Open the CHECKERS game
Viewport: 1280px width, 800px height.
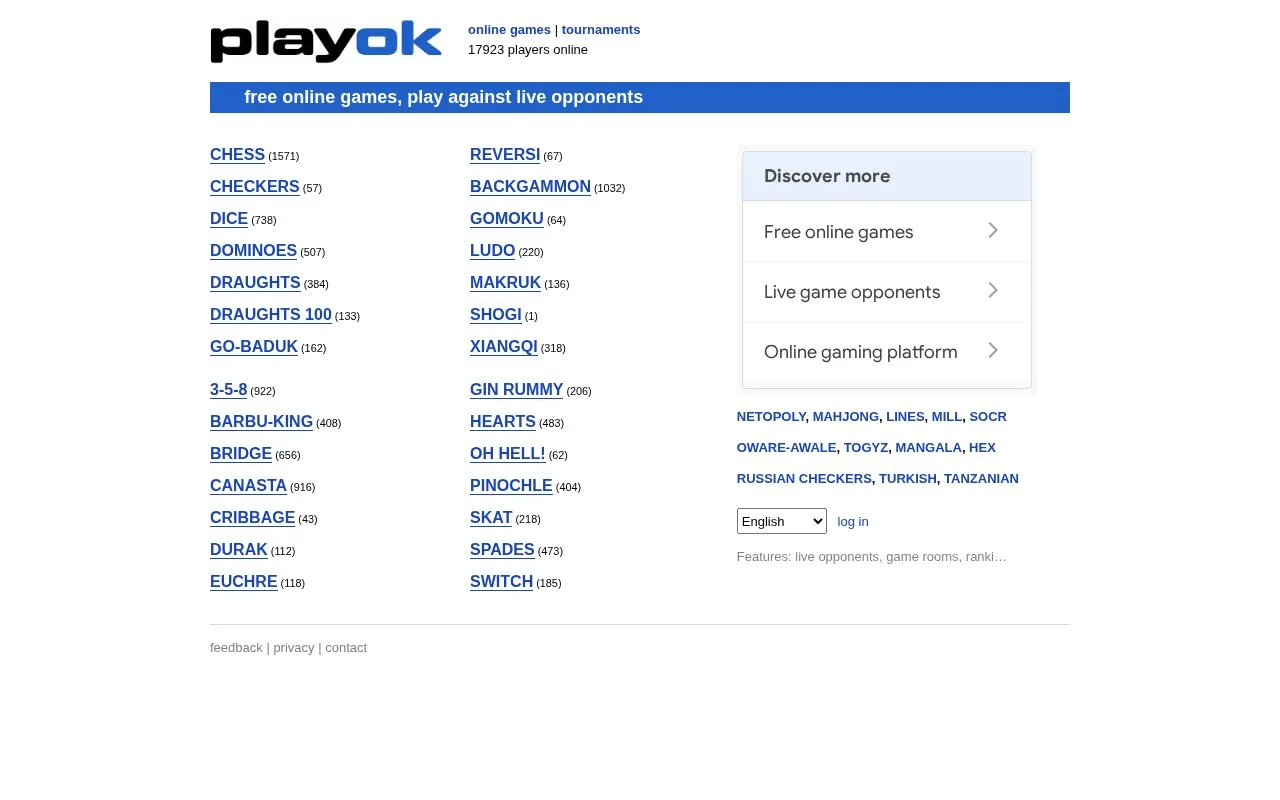pos(255,187)
